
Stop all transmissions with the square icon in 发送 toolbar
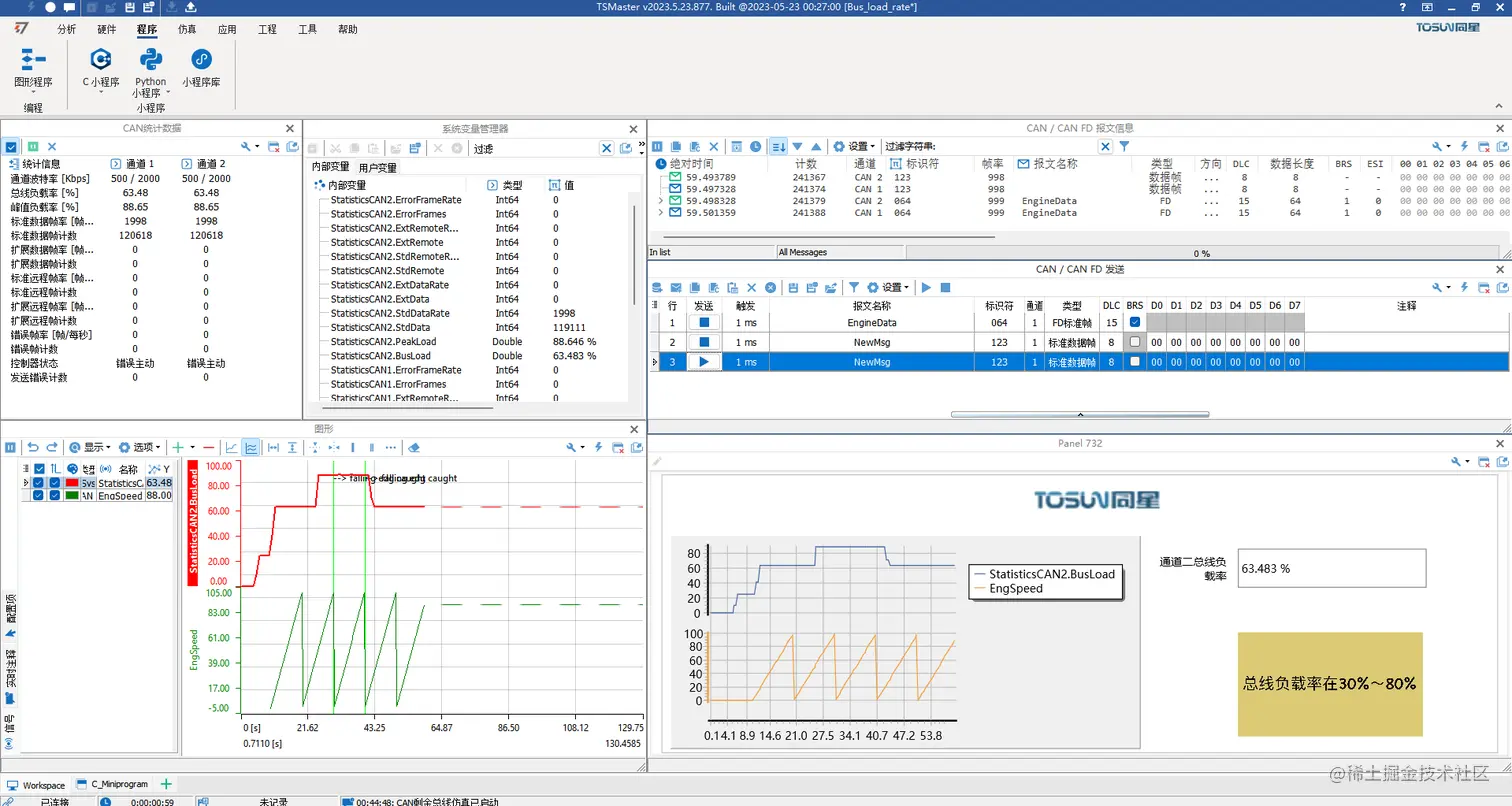945,287
